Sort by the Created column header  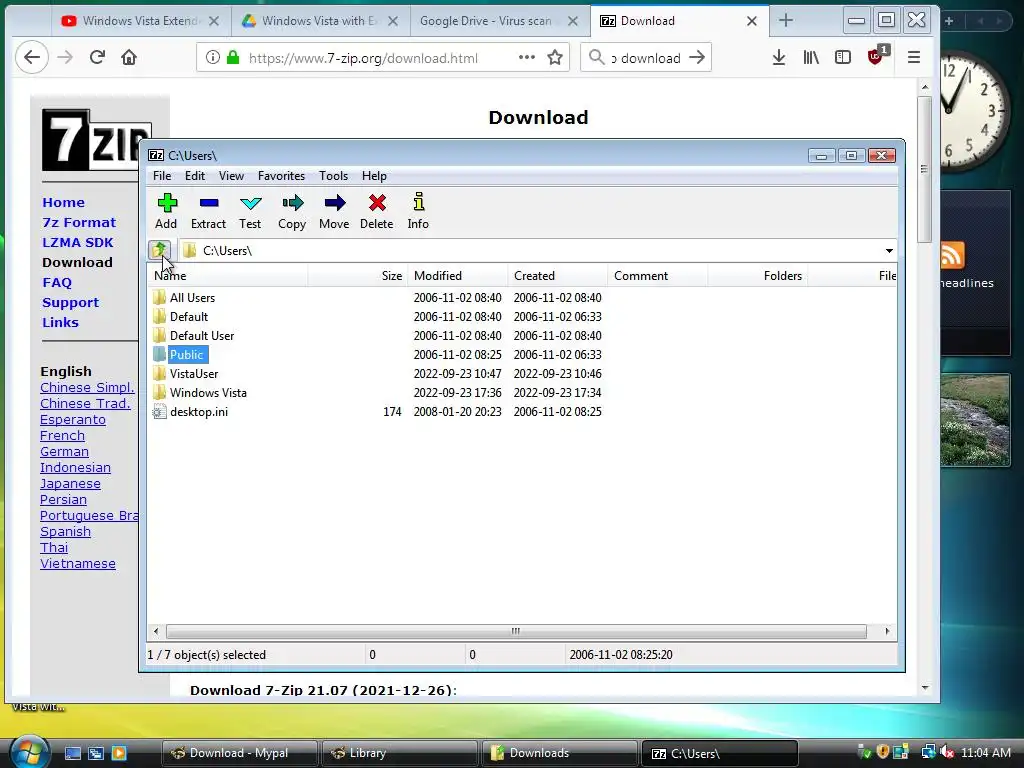(558, 276)
